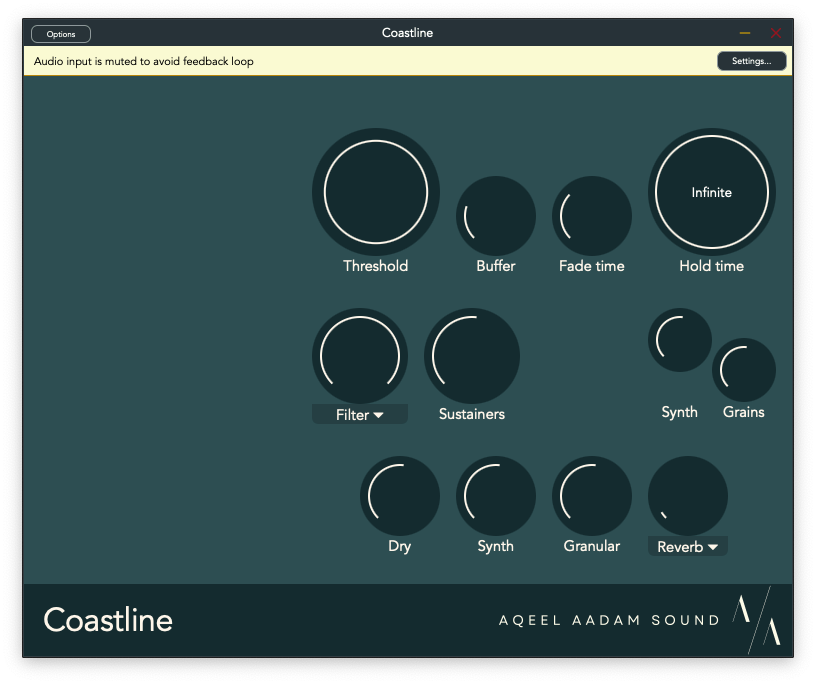This screenshot has width=816, height=684.
Task: Click the Reverb knob
Action: (687, 496)
